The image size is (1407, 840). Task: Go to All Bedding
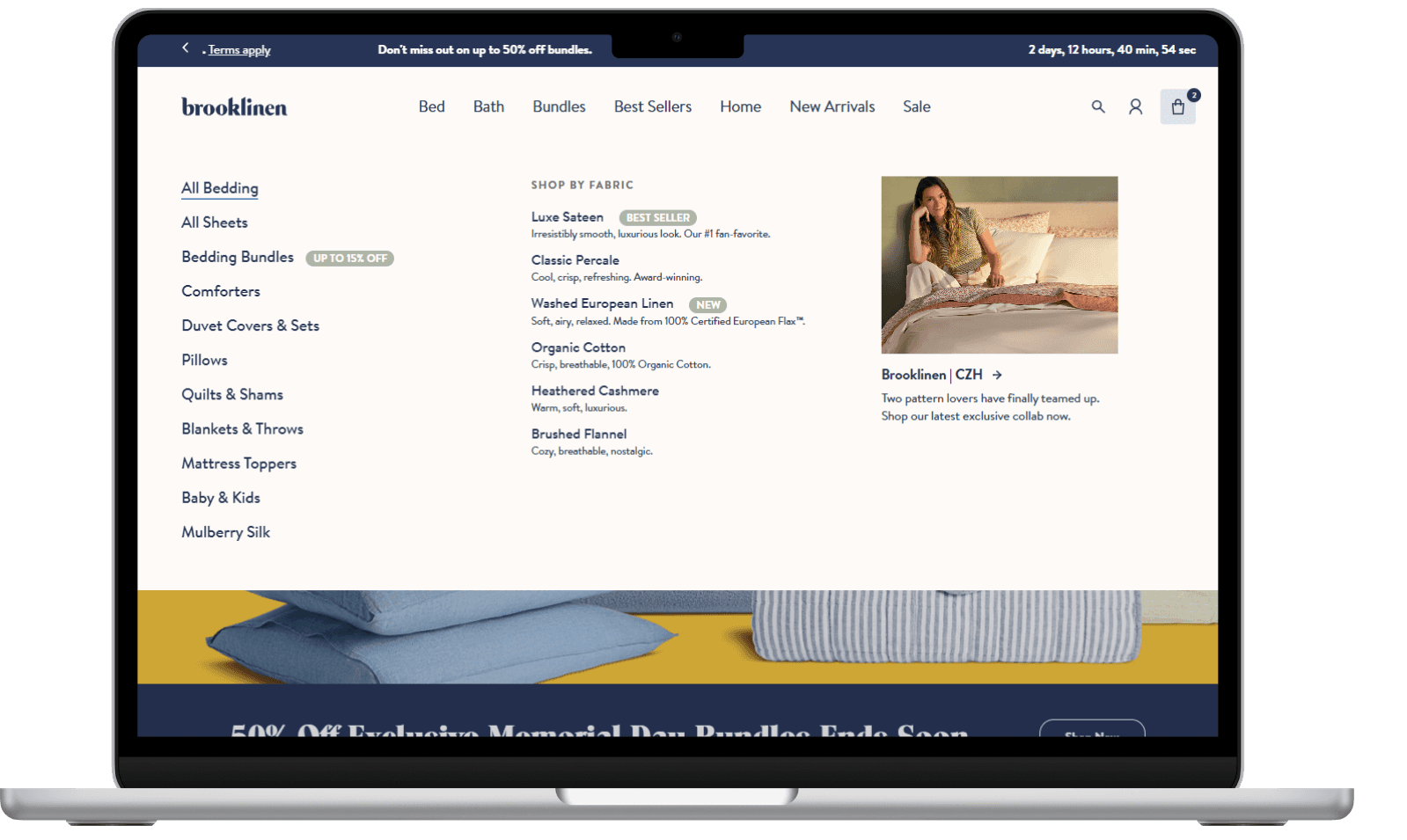coord(220,188)
